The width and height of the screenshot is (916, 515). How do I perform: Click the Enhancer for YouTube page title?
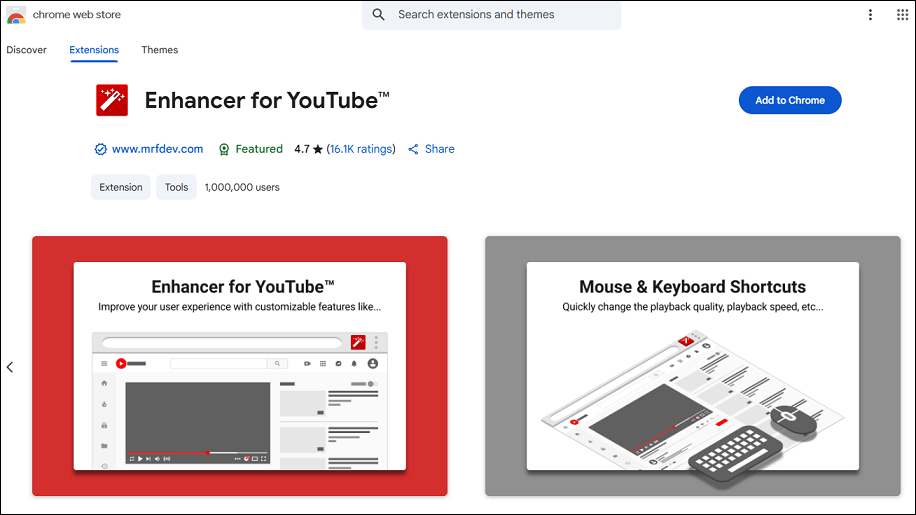click(x=266, y=100)
